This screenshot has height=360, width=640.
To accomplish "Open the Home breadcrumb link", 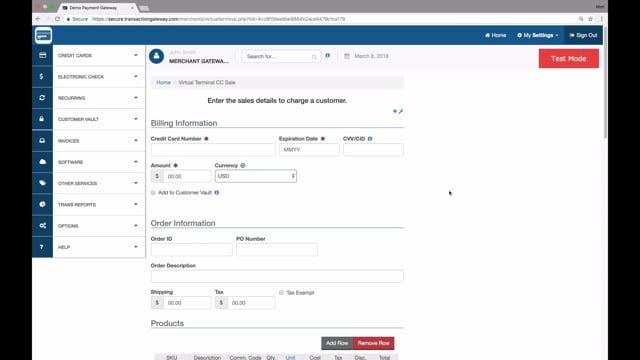I will tap(163, 82).
